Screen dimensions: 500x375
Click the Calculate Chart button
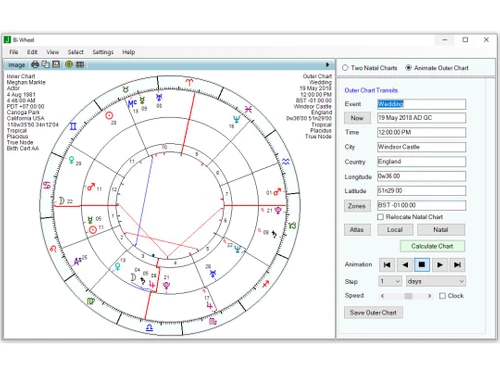(x=432, y=246)
